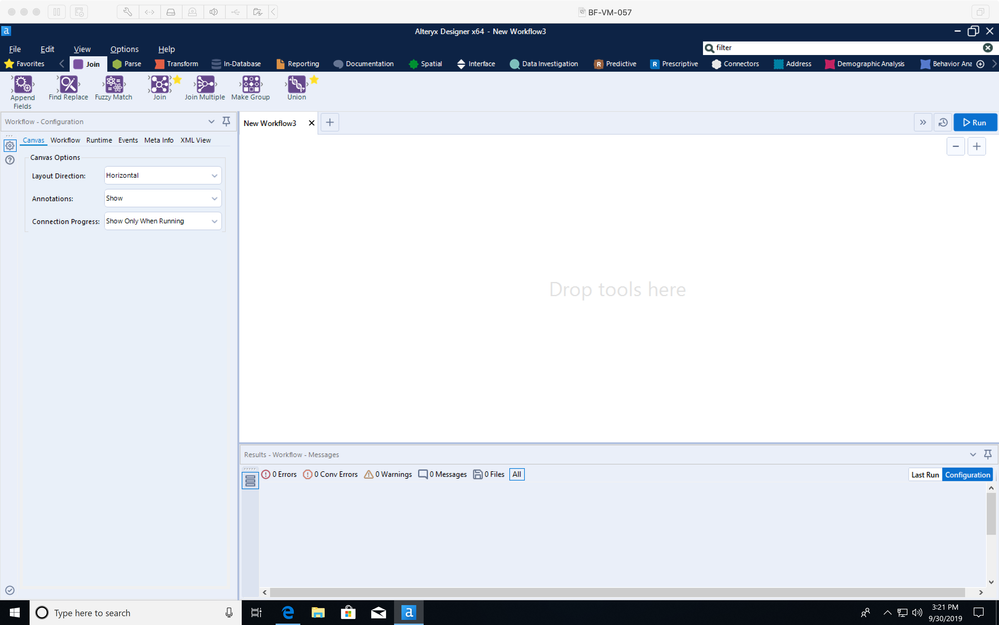
Task: Click the configuration gear icon
Action: [x=10, y=146]
